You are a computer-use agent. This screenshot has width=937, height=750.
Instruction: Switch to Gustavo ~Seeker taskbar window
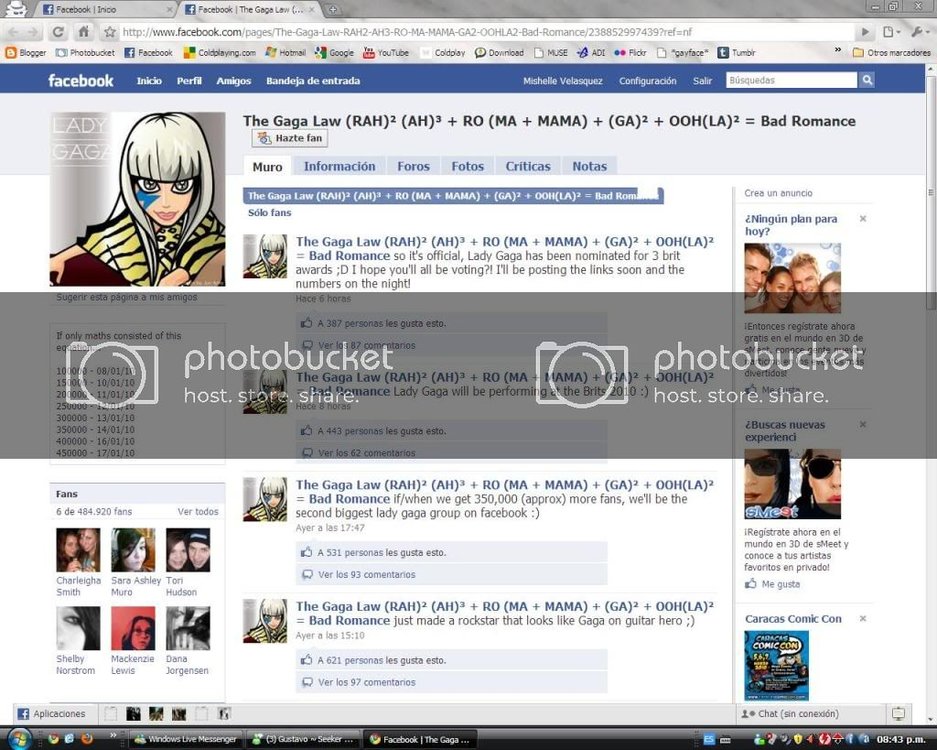304,739
